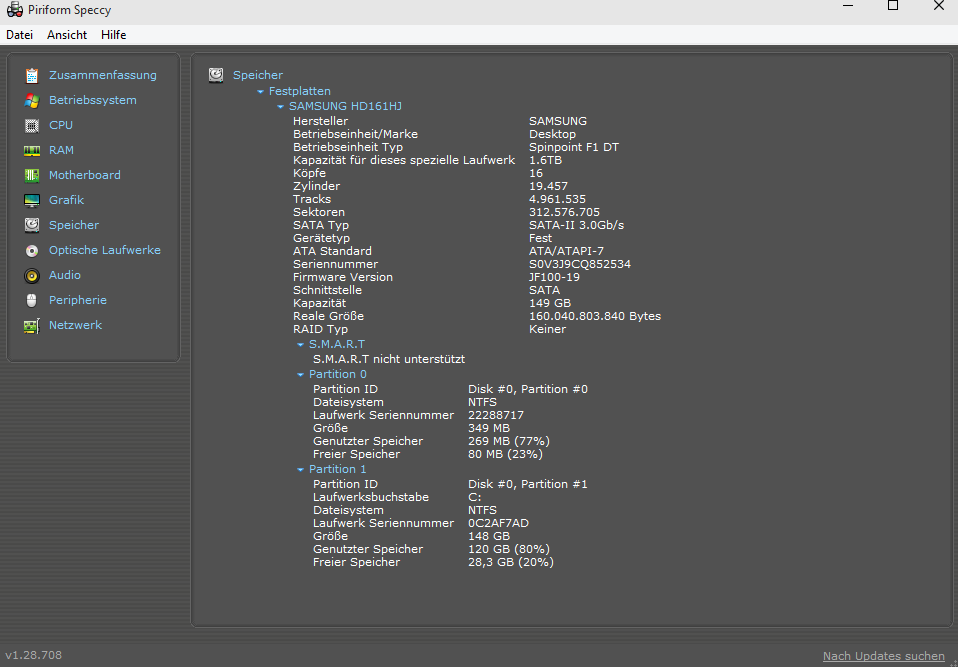Go to Zusammenfassung section
The image size is (958, 667).
tap(103, 75)
